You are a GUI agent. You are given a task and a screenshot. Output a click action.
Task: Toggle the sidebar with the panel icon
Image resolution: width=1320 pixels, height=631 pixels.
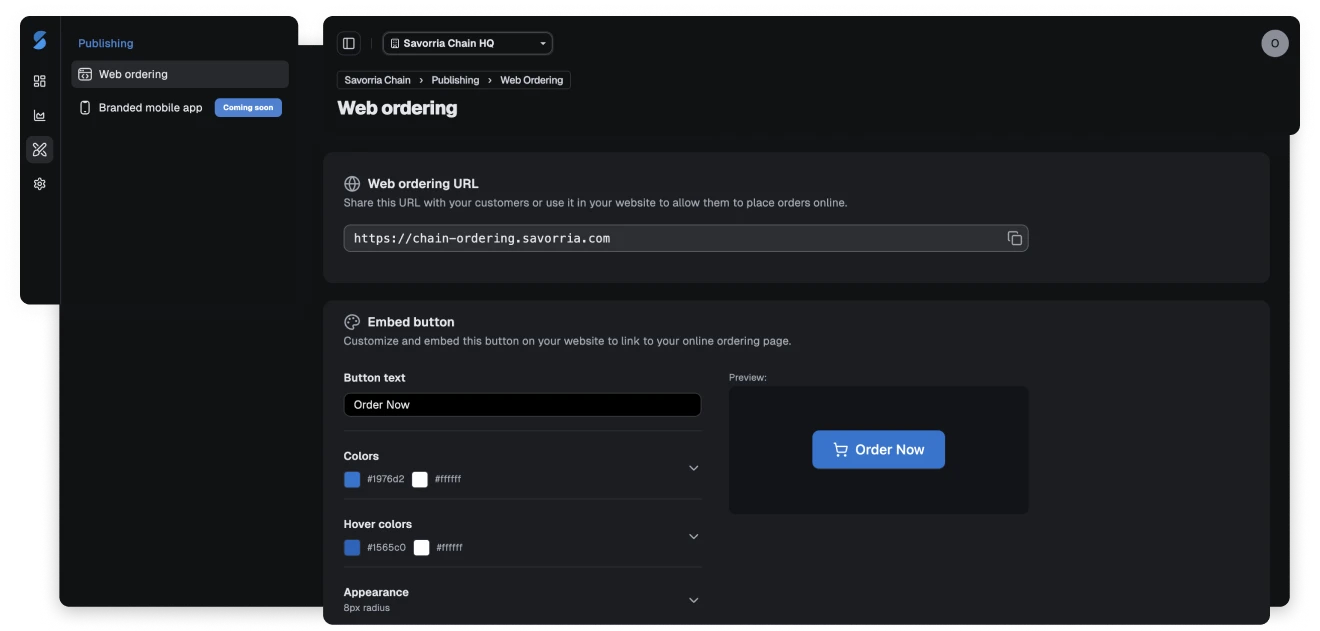349,43
